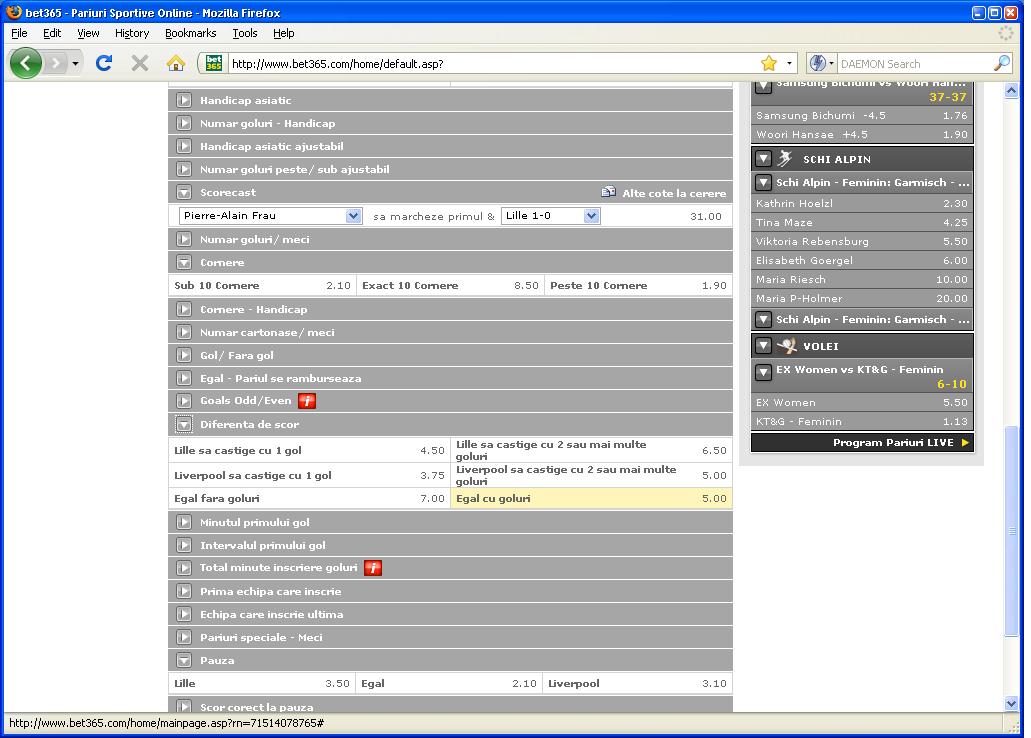Click the page scrollbar up arrow
Screen dimensions: 1031x738
point(1012,91)
